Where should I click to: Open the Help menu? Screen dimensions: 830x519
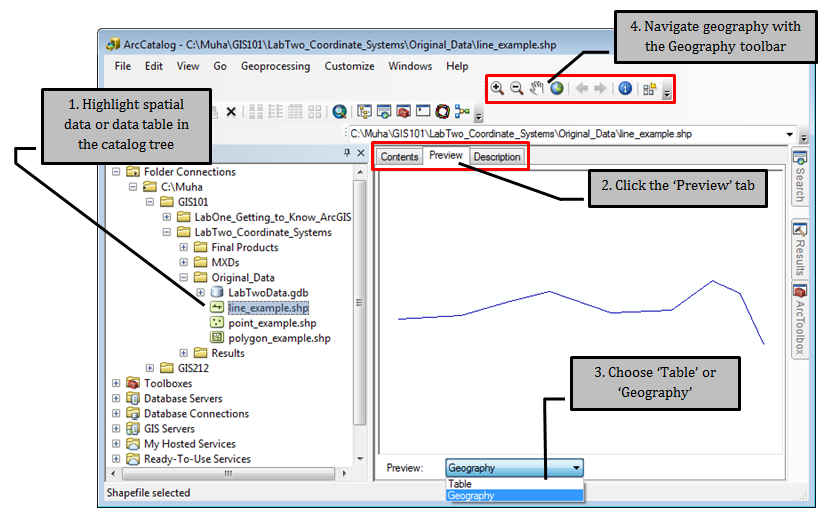coord(457,66)
